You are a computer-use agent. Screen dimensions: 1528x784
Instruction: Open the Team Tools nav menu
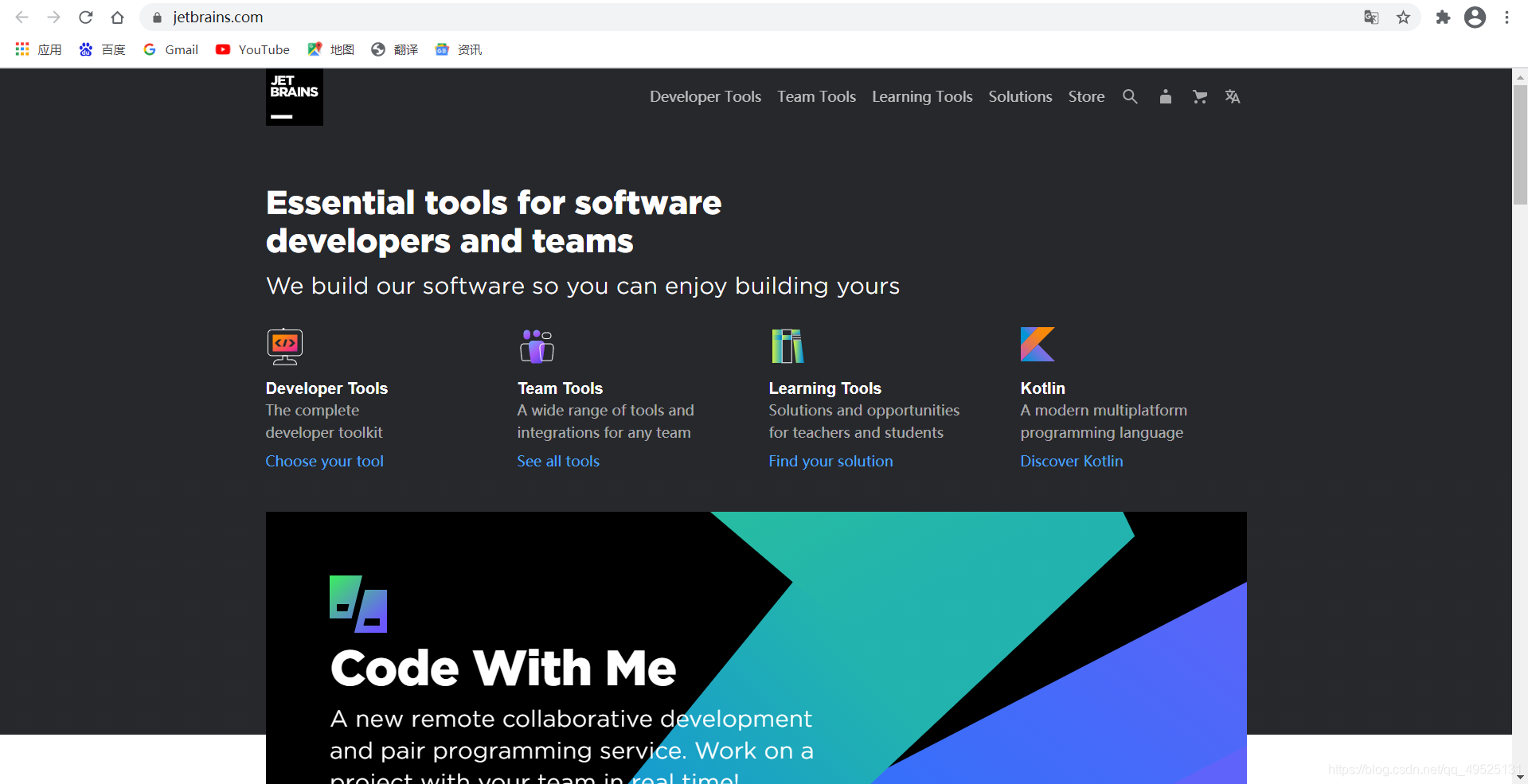click(816, 96)
